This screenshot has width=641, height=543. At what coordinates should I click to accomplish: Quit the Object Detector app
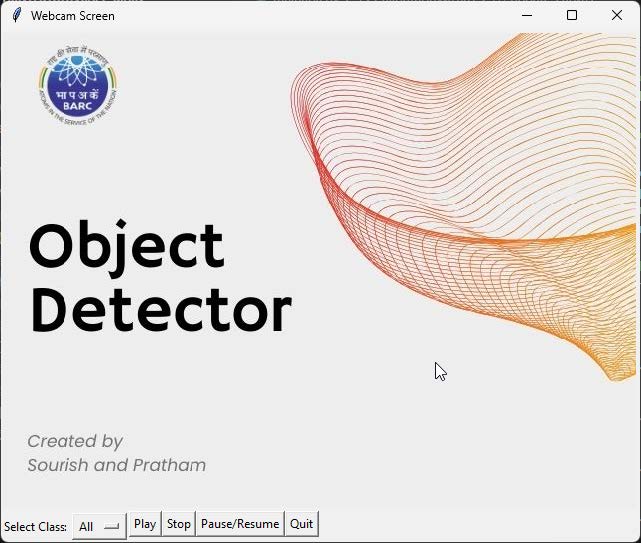[301, 524]
